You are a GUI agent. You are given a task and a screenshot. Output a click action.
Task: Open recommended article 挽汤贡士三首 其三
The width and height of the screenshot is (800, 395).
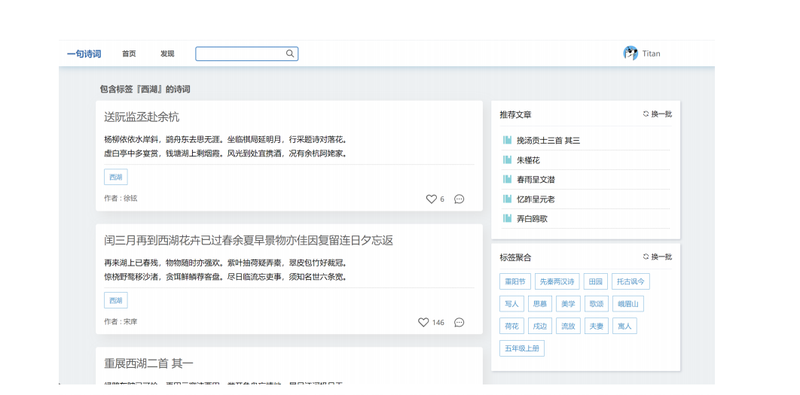coord(548,140)
